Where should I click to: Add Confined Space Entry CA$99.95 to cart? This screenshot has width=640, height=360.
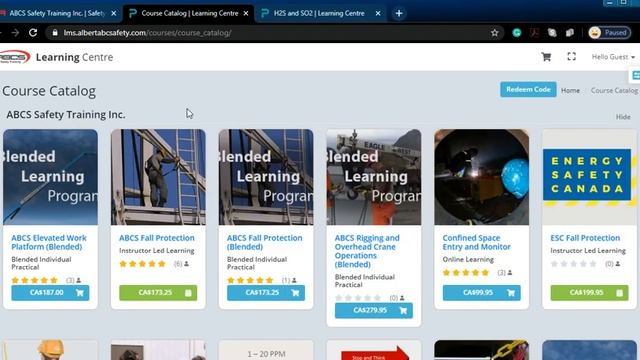click(x=481, y=293)
